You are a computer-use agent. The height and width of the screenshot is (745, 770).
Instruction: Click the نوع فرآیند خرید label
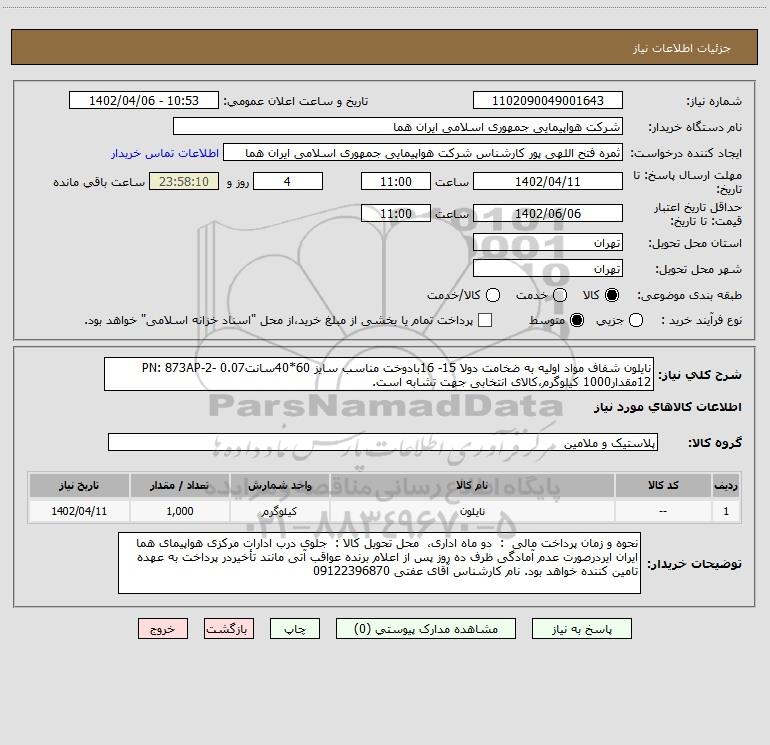(701, 320)
